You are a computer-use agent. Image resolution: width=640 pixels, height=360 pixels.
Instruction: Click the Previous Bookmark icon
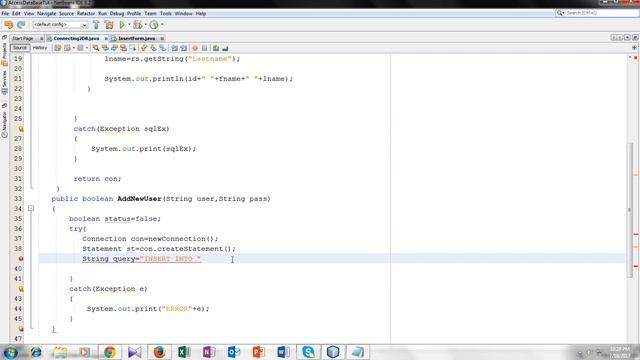coord(144,48)
